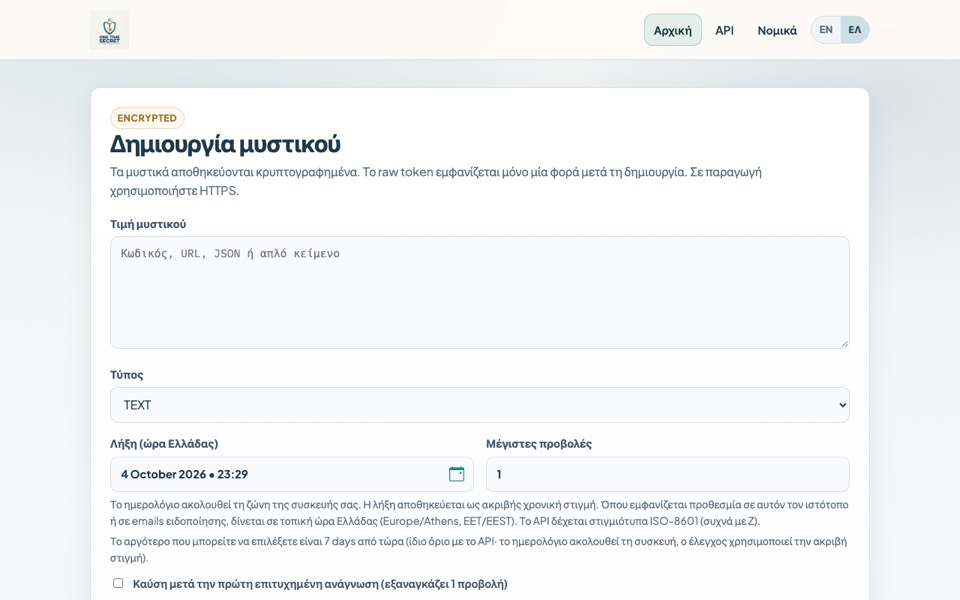Select the ΕΛ language option
Image resolution: width=960 pixels, height=600 pixels.
tap(855, 29)
